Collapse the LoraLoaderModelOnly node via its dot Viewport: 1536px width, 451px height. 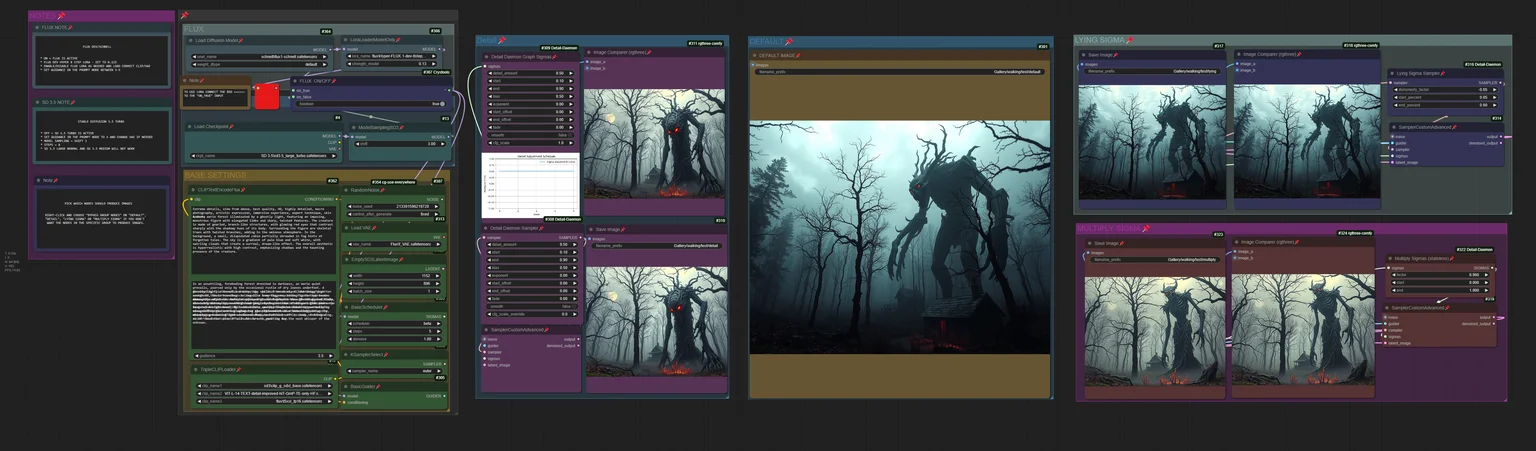[345, 39]
